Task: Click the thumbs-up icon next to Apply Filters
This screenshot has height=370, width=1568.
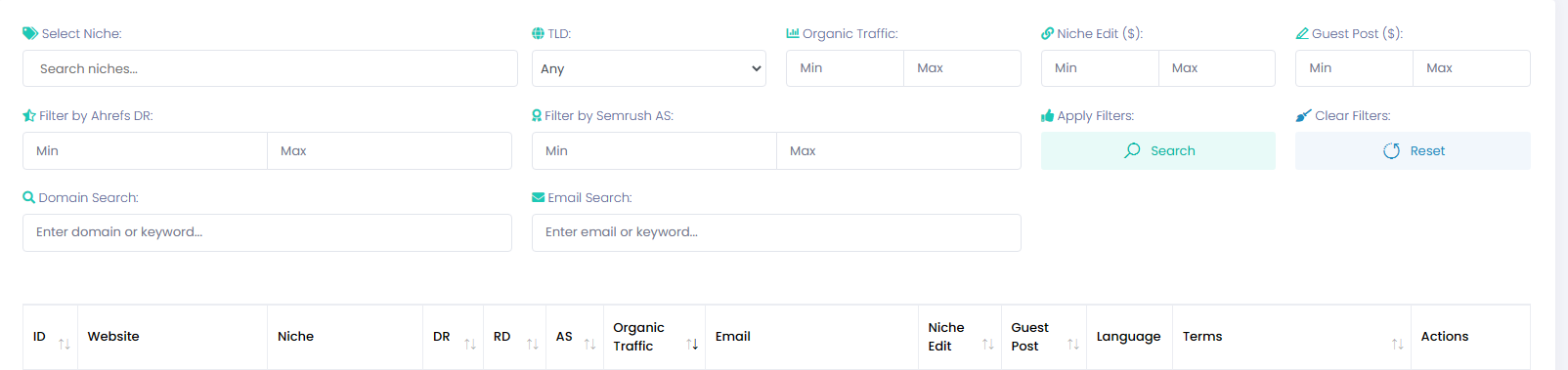Action: tap(1048, 115)
